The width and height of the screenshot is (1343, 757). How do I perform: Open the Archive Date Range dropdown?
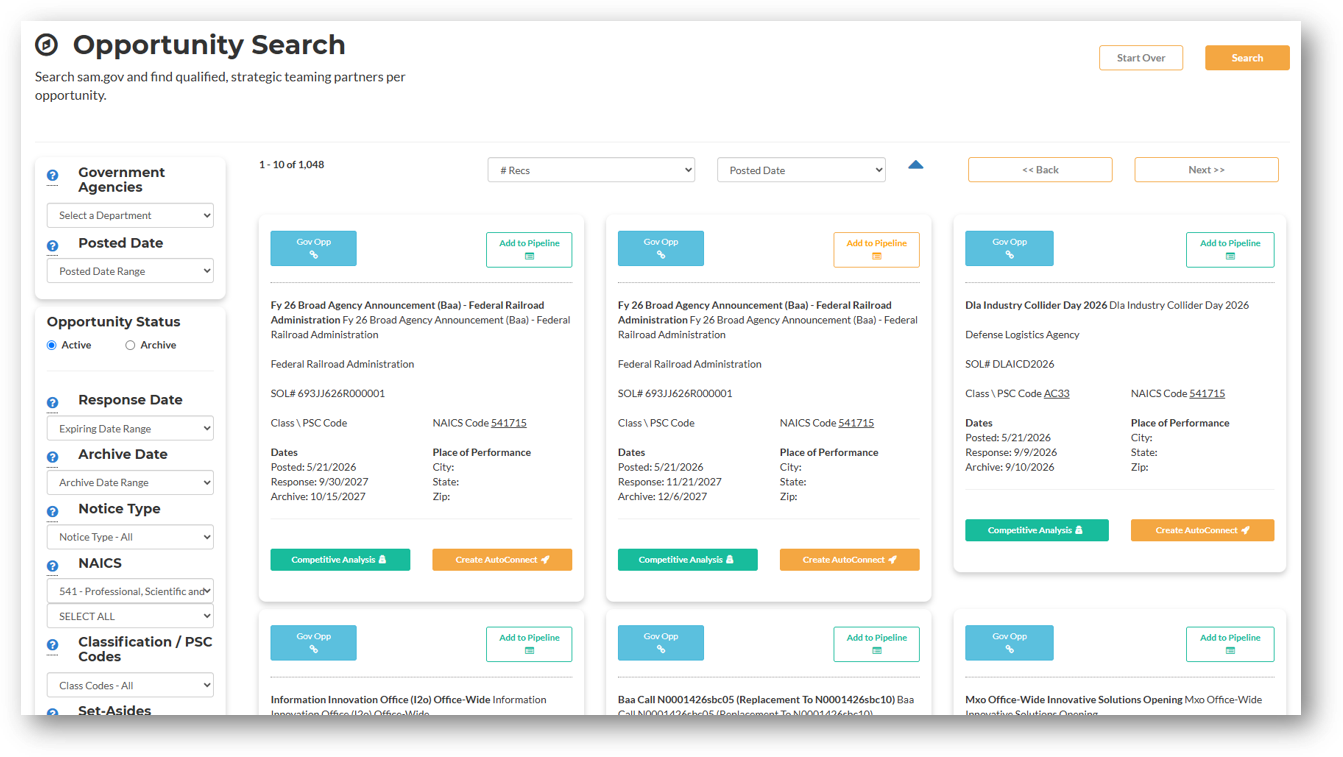(130, 482)
